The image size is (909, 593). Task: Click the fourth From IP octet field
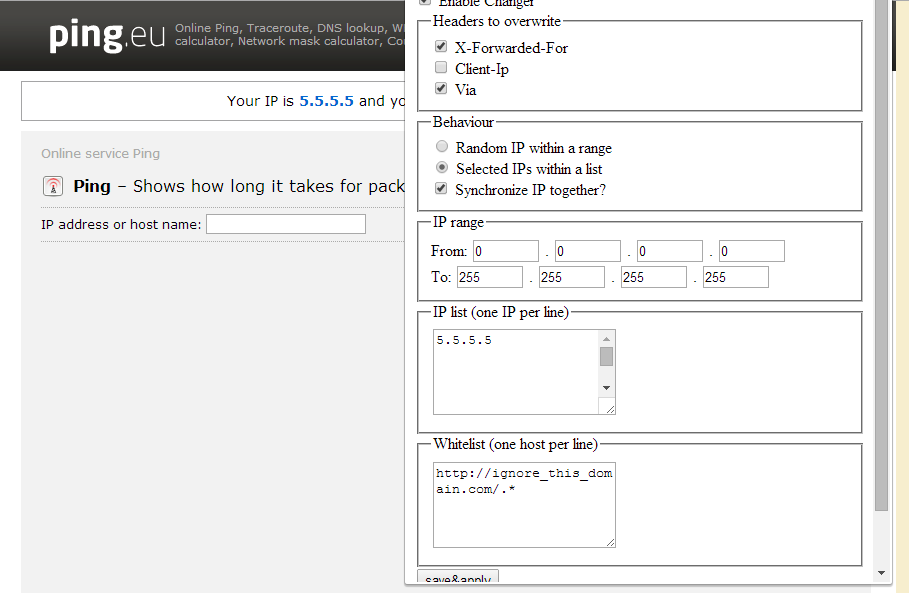752,251
